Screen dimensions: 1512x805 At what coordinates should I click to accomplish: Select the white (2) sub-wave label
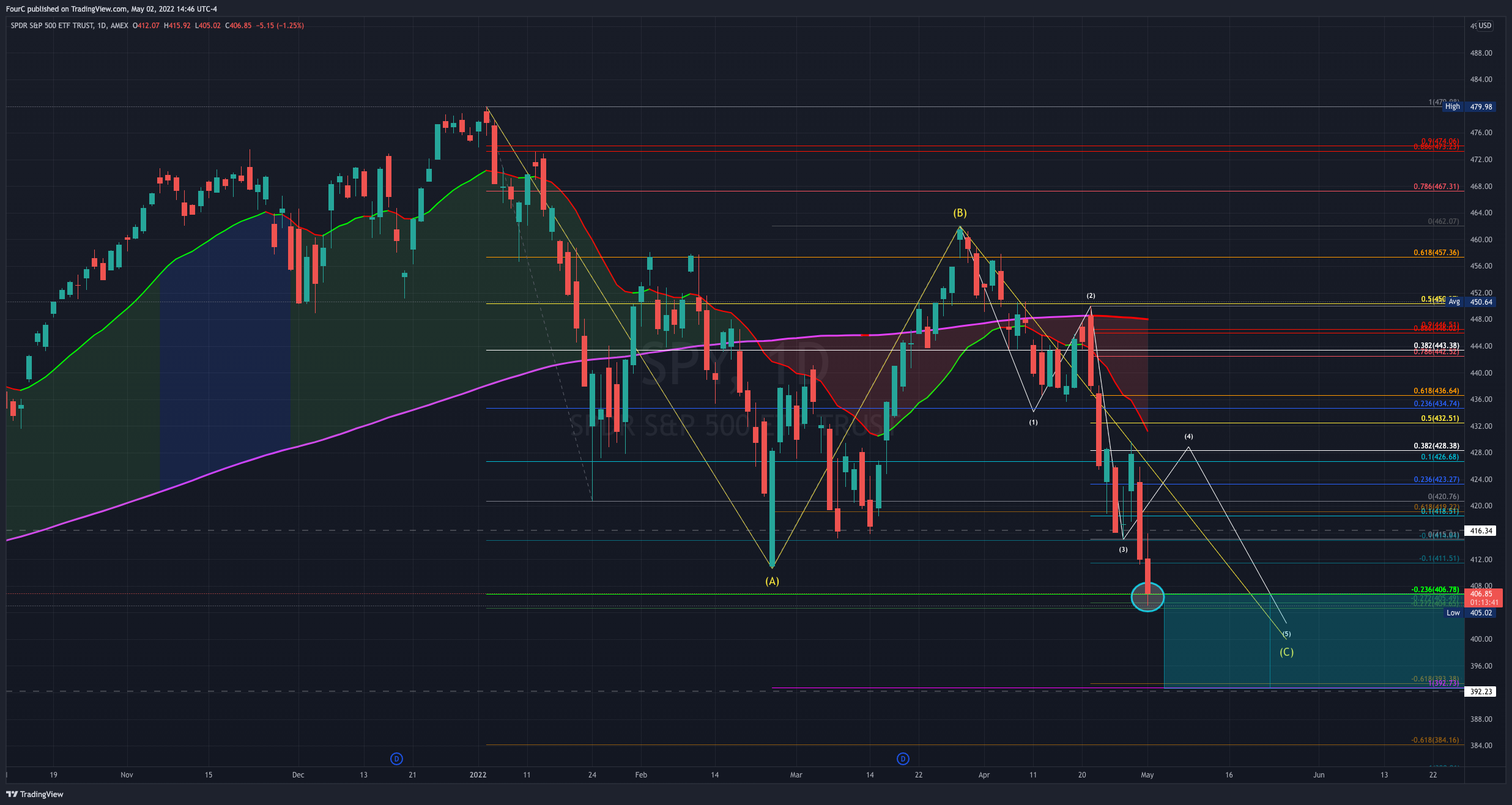[x=1091, y=295]
